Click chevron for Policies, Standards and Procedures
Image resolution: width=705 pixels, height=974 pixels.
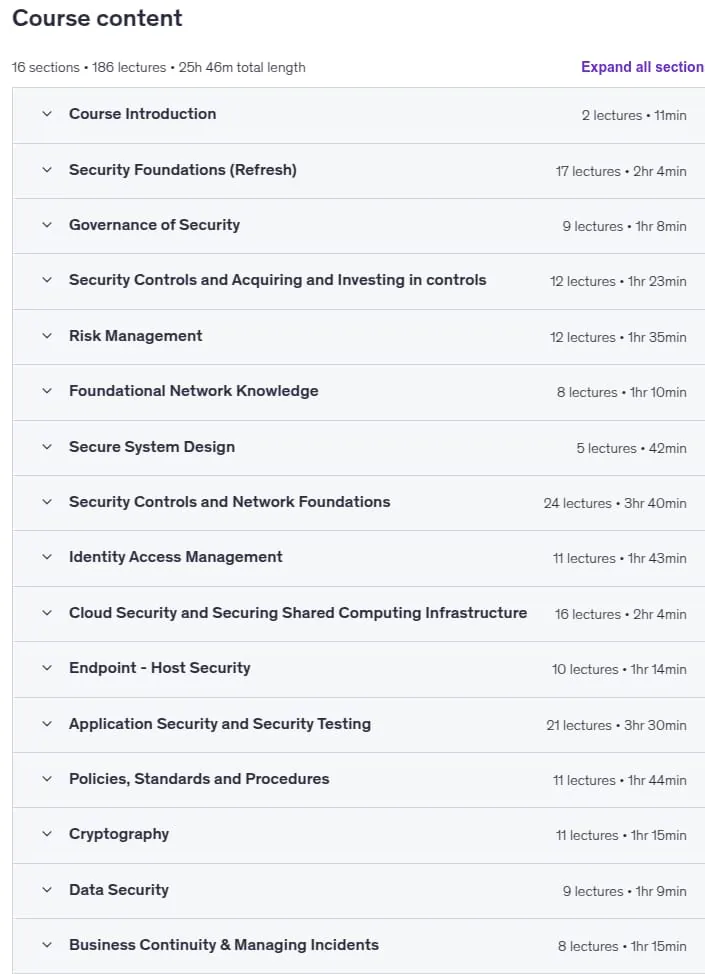(x=47, y=779)
